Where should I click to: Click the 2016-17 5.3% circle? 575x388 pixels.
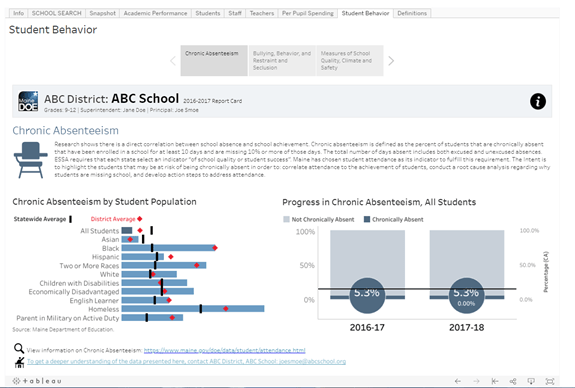[367, 296]
